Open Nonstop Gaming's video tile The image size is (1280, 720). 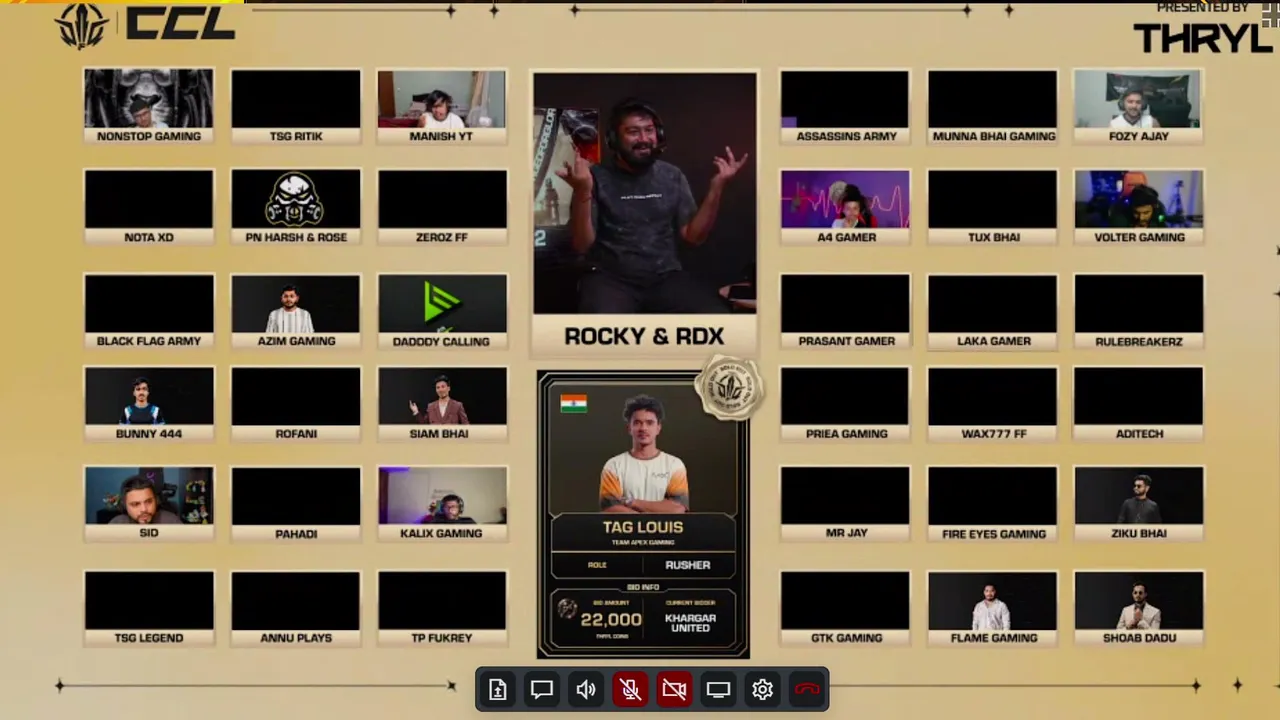[x=149, y=106]
